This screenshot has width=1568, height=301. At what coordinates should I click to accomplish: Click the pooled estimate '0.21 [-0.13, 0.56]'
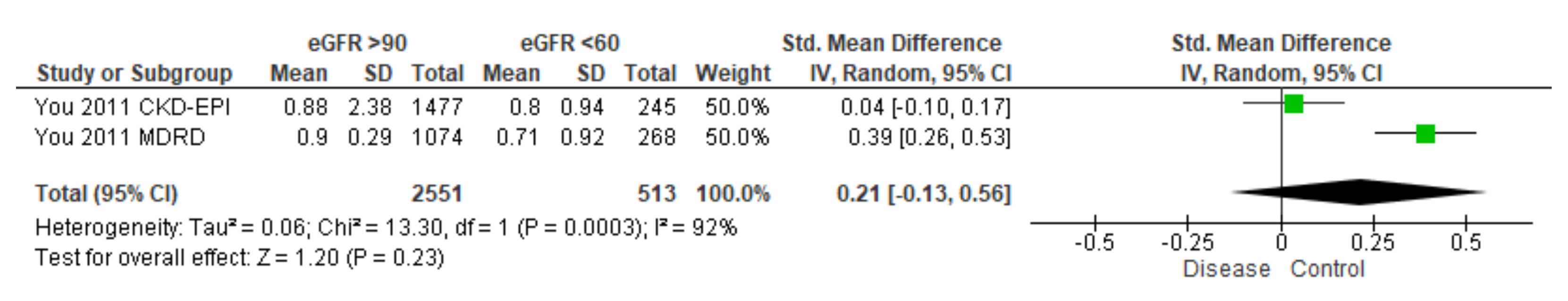[923, 194]
